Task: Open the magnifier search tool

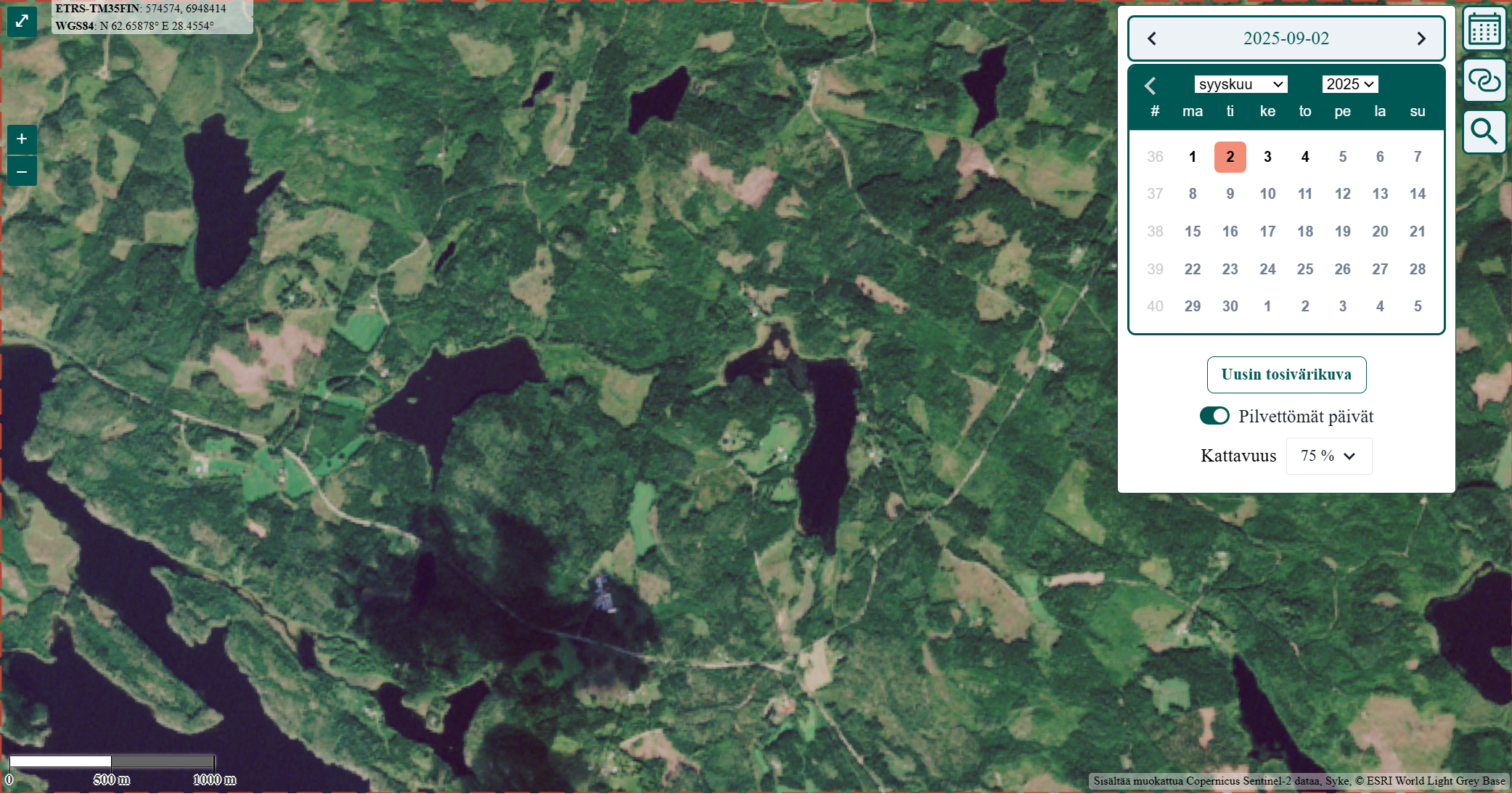Action: (1484, 132)
